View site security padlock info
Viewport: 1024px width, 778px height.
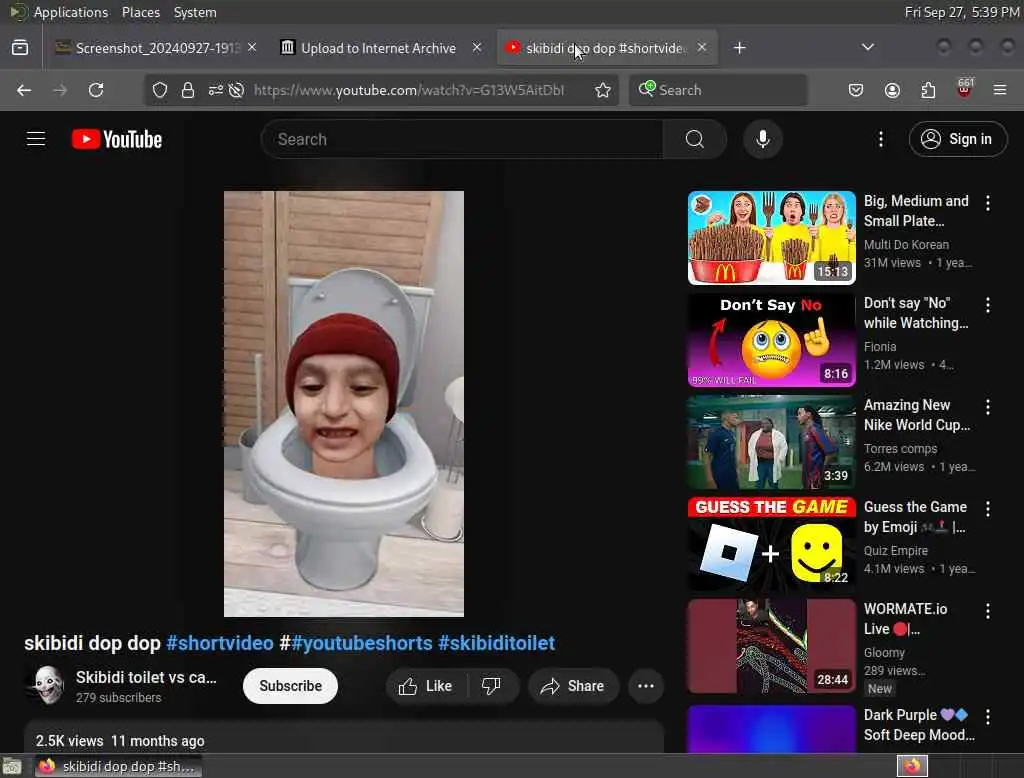click(x=188, y=90)
